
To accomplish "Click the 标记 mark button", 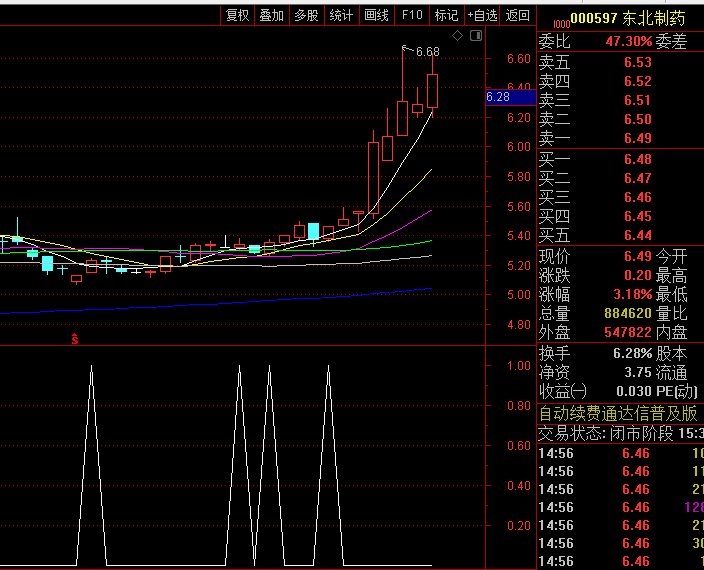I will (x=446, y=15).
